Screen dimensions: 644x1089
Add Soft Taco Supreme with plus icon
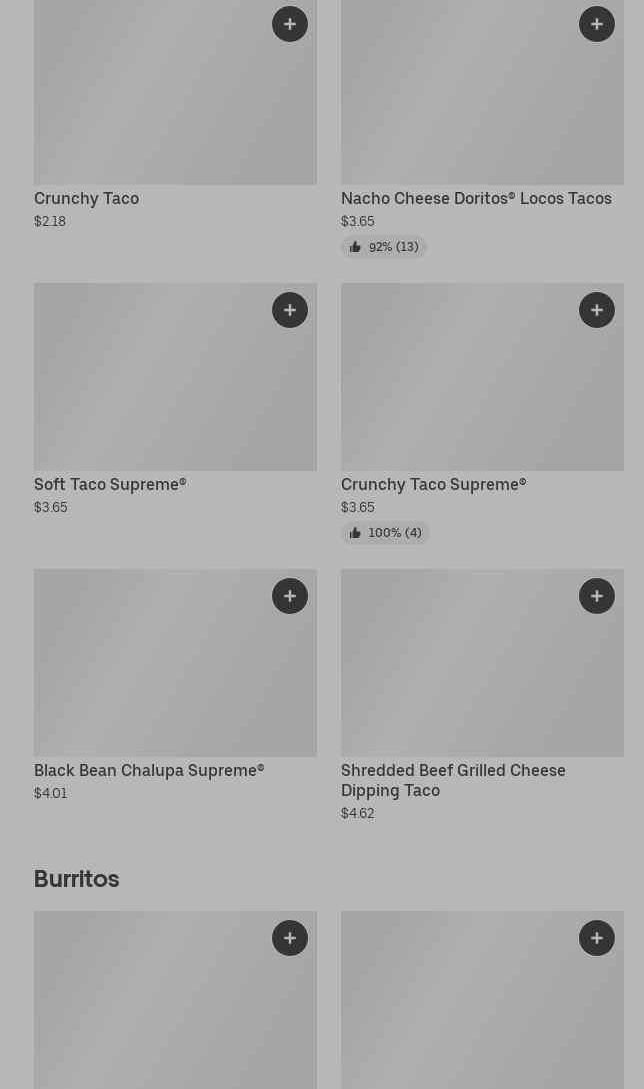tap(290, 310)
